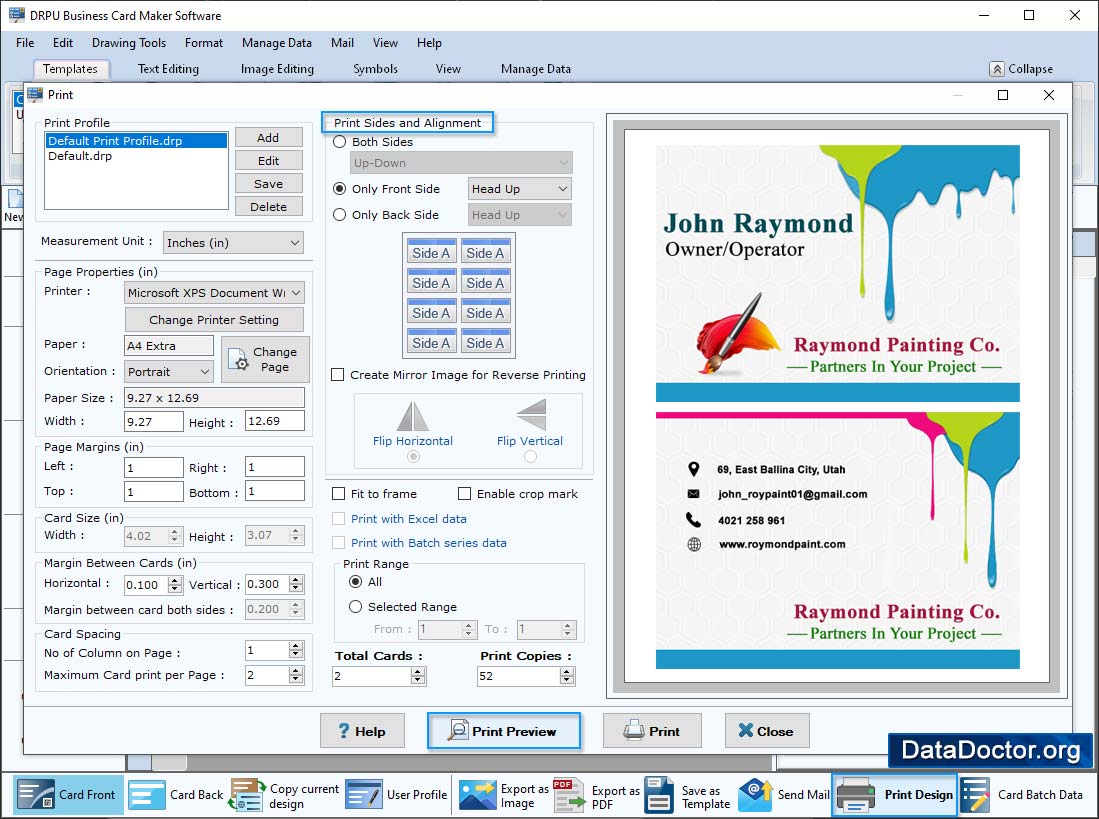Adjust Total Cards stepper
Screen dimensions: 1099x819
(418, 676)
